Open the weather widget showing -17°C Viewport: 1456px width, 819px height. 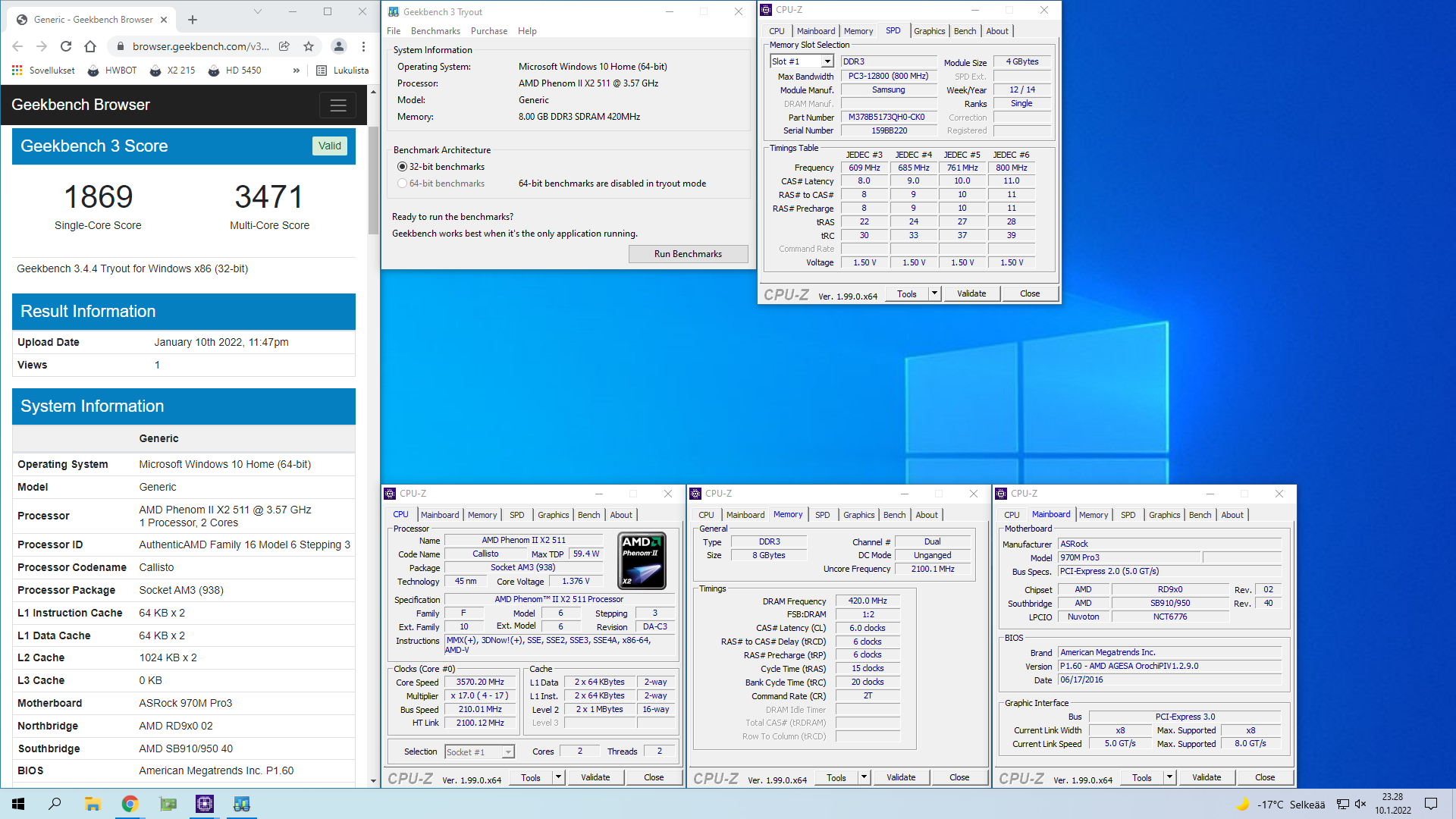point(1280,804)
